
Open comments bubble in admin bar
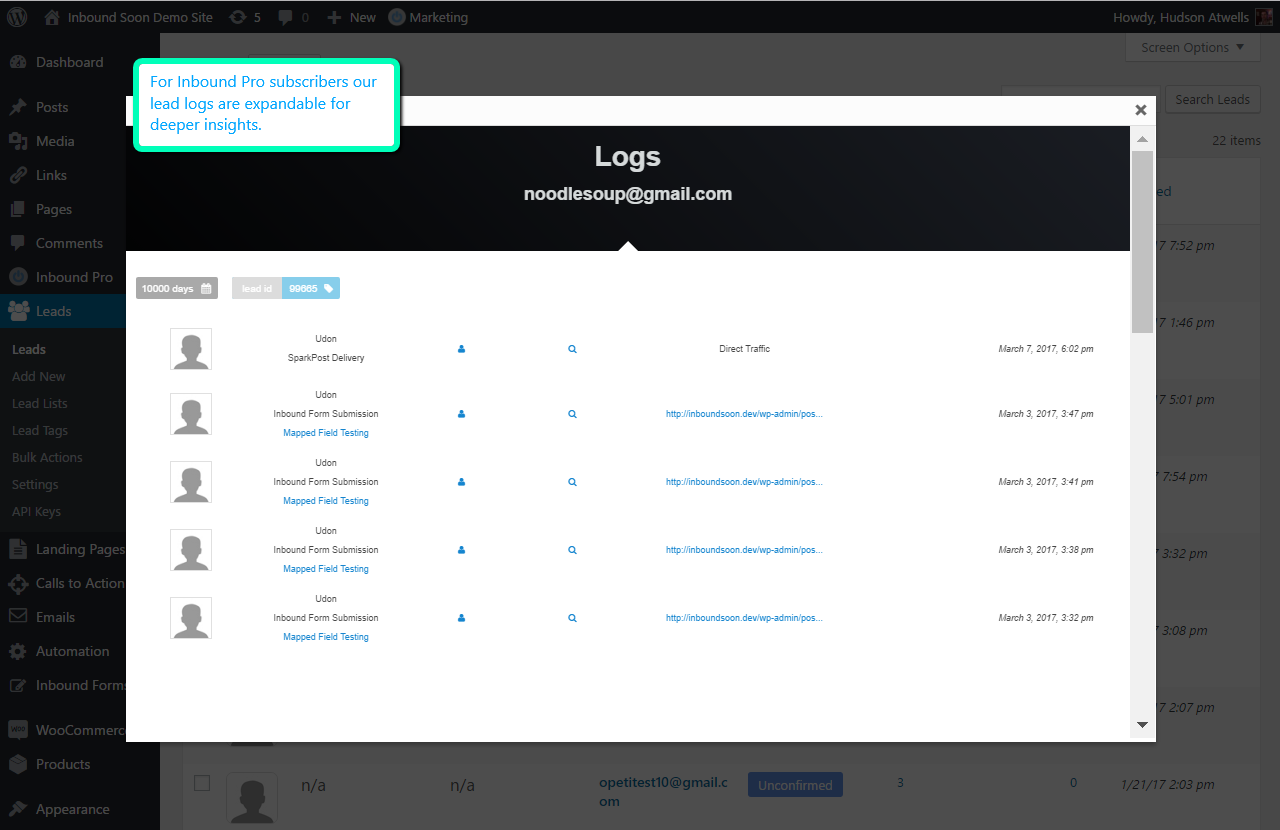[x=293, y=17]
